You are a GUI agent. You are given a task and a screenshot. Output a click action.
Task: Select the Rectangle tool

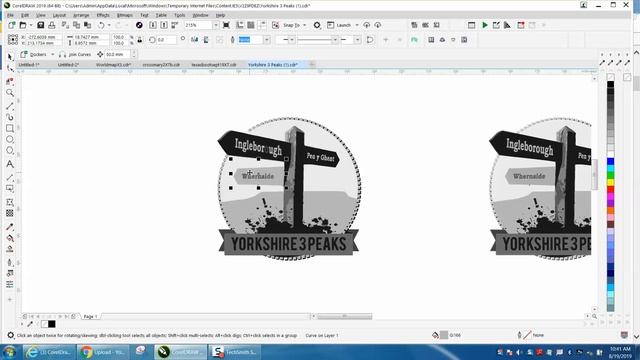[10, 129]
